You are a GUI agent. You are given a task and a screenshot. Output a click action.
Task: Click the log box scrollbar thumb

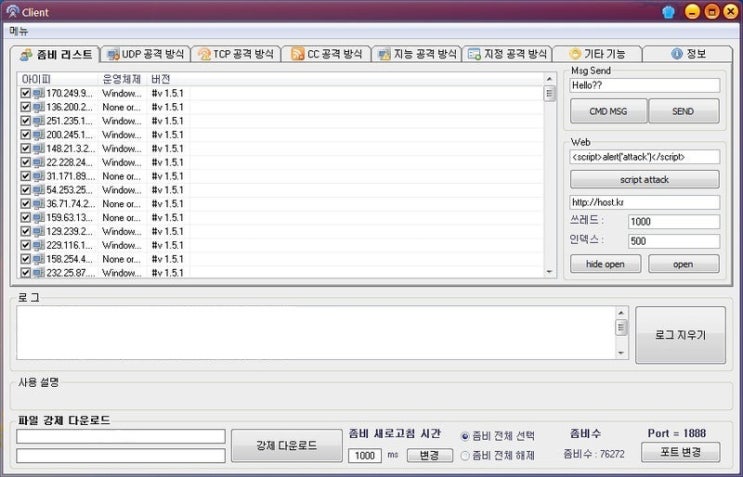[x=621, y=327]
